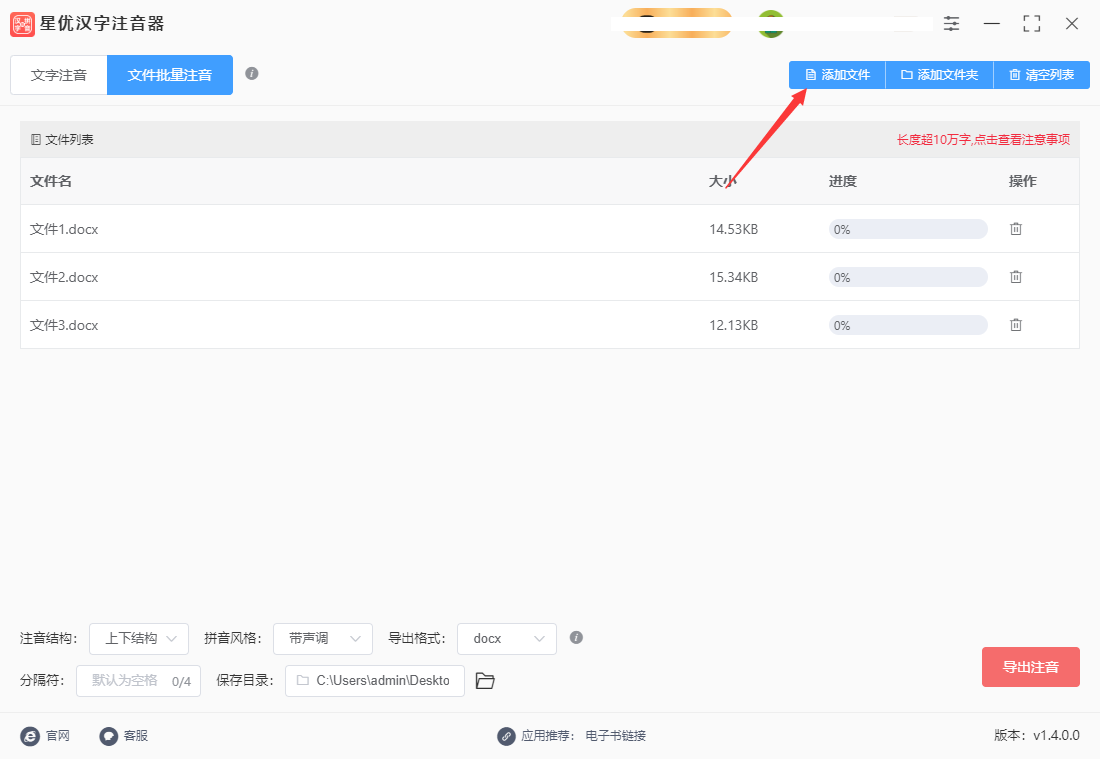Click 添加文件夹 button
This screenshot has width=1100, height=760.
click(x=939, y=75)
